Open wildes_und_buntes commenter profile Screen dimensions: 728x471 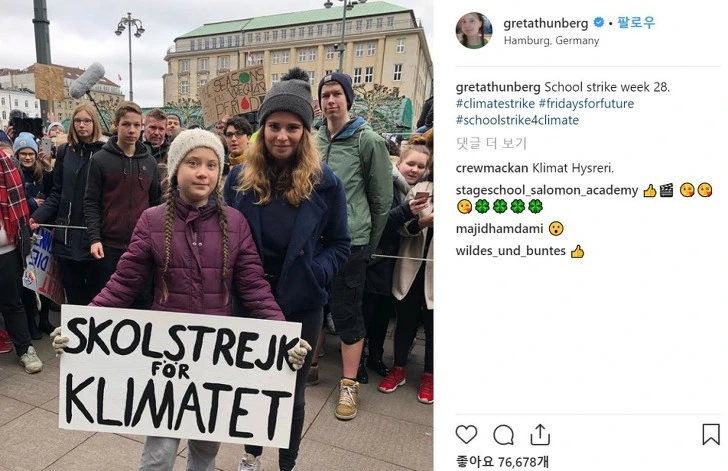[510, 251]
